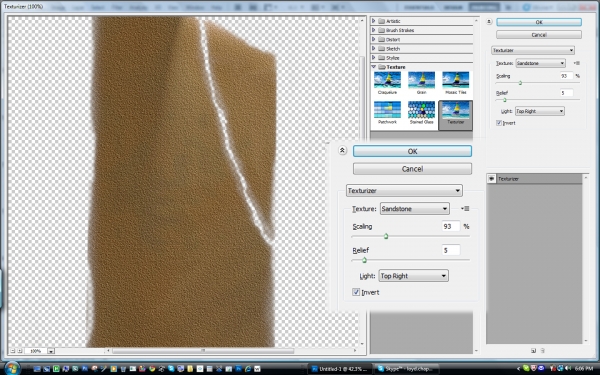Click the zoom in plus button below preview

point(20,351)
